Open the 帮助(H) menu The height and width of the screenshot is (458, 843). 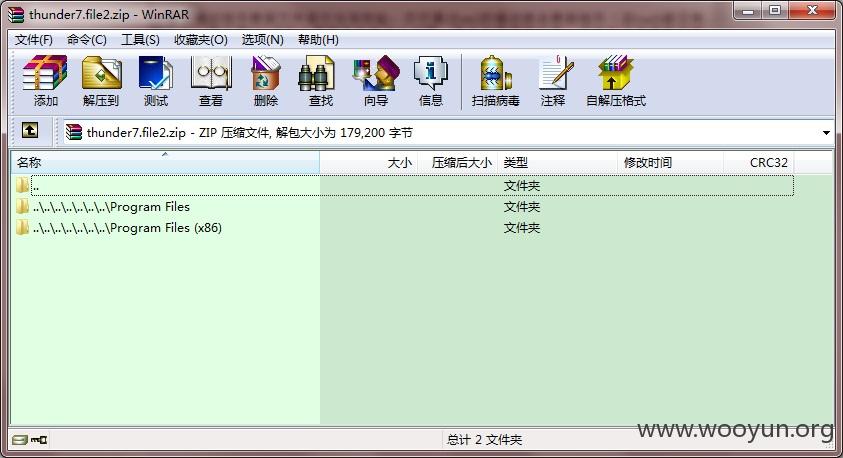point(318,40)
